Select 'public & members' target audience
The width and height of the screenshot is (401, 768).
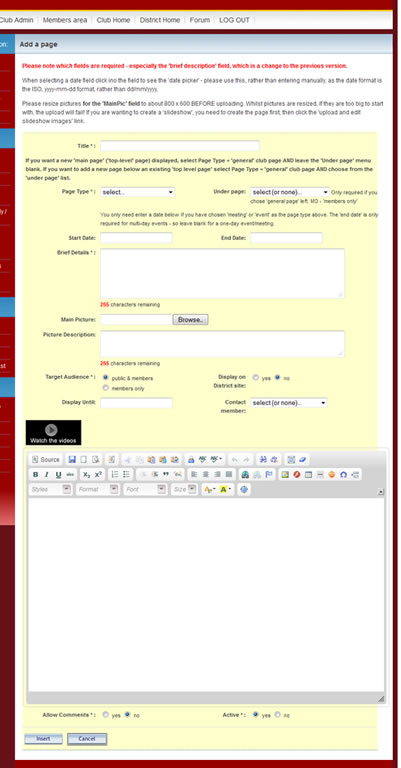105,378
